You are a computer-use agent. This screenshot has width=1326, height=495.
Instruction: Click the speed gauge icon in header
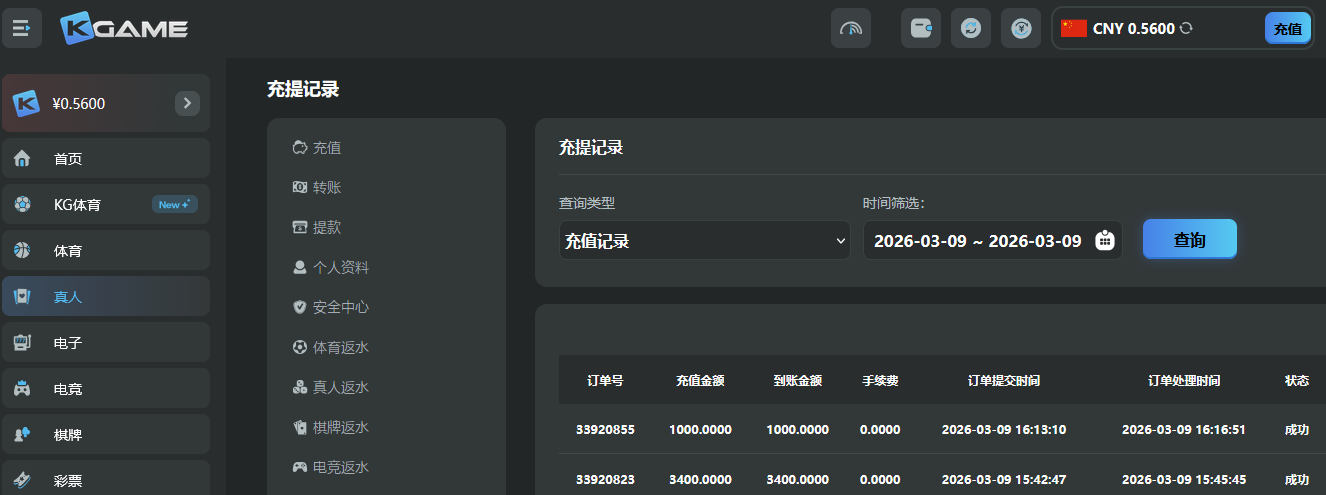(851, 28)
